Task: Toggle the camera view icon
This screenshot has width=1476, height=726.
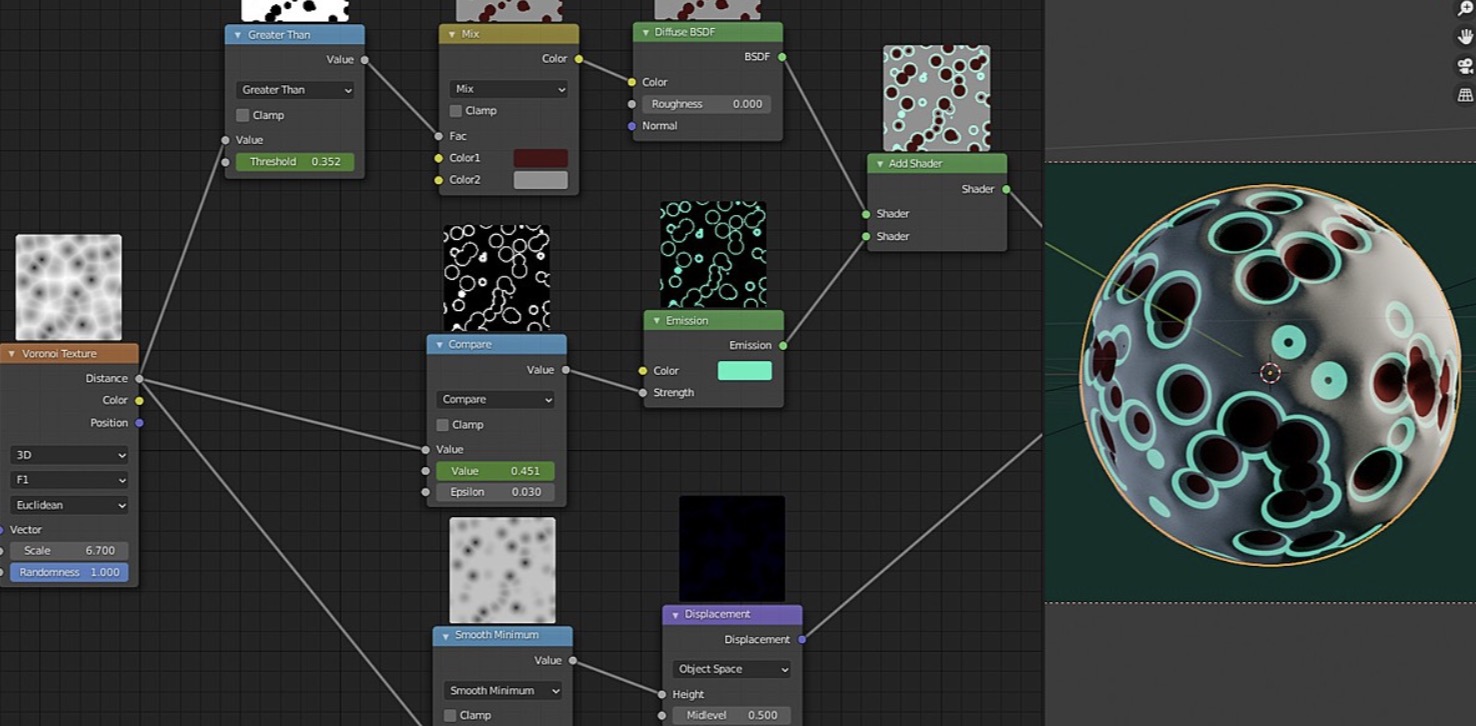Action: (x=1465, y=66)
